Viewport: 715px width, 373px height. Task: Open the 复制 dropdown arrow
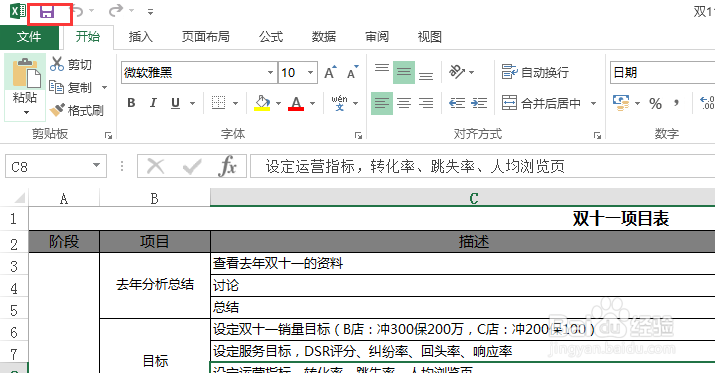104,87
